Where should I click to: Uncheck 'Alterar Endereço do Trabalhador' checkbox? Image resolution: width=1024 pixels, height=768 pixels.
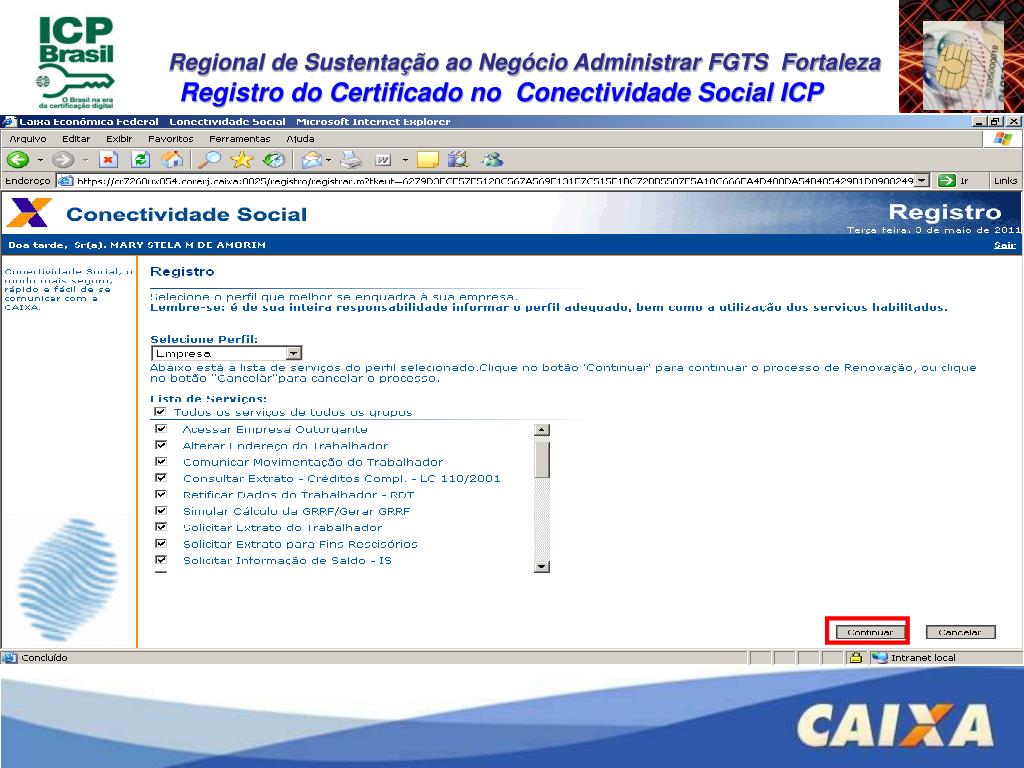pyautogui.click(x=161, y=445)
